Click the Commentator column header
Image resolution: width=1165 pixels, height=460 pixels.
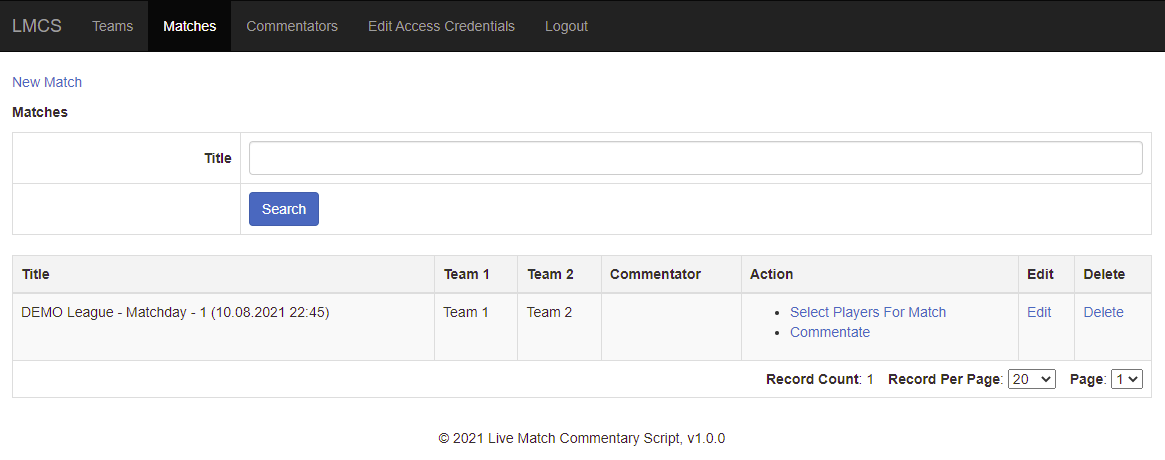point(655,274)
